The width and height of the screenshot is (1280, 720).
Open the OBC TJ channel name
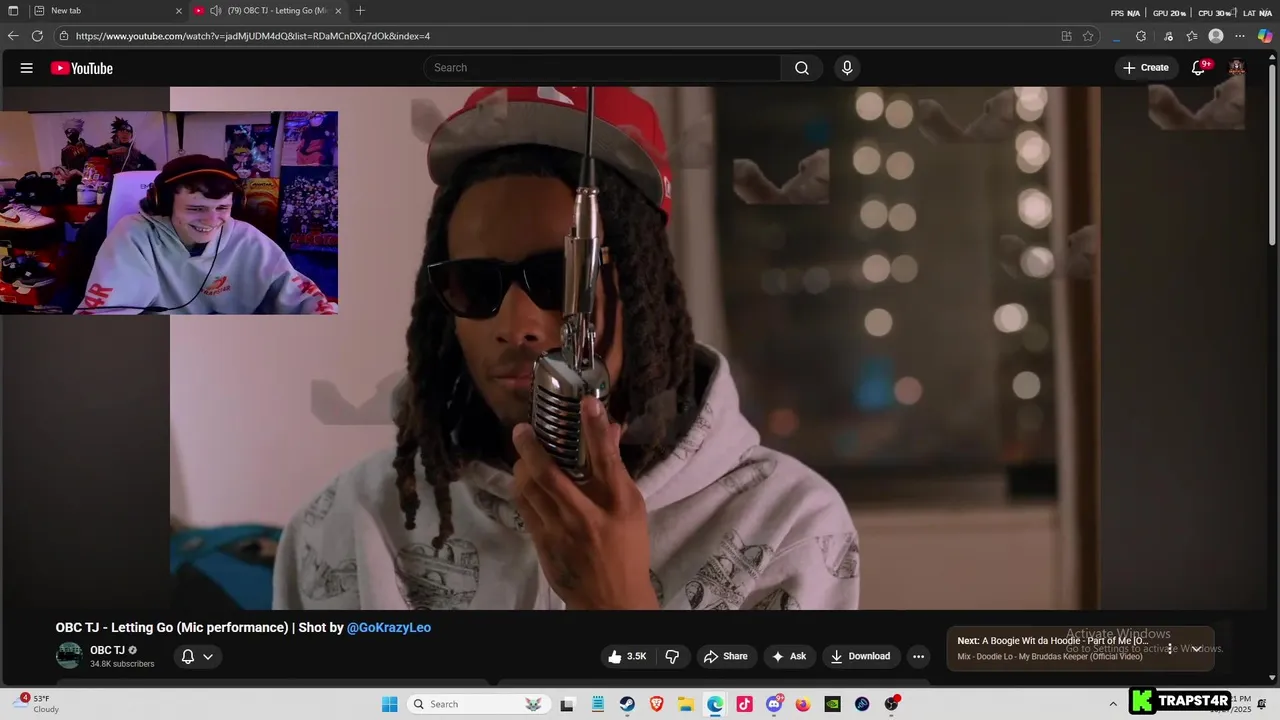[107, 650]
